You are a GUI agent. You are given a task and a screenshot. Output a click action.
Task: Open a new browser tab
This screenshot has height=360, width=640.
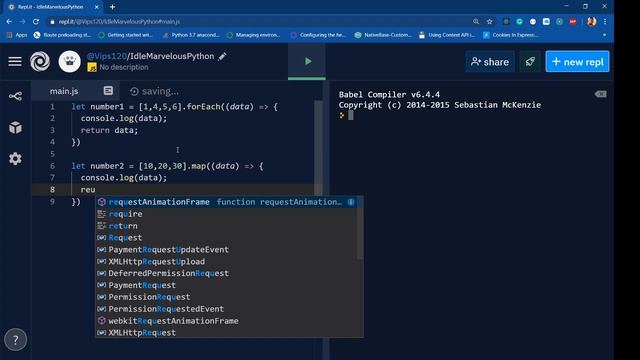[112, 7]
